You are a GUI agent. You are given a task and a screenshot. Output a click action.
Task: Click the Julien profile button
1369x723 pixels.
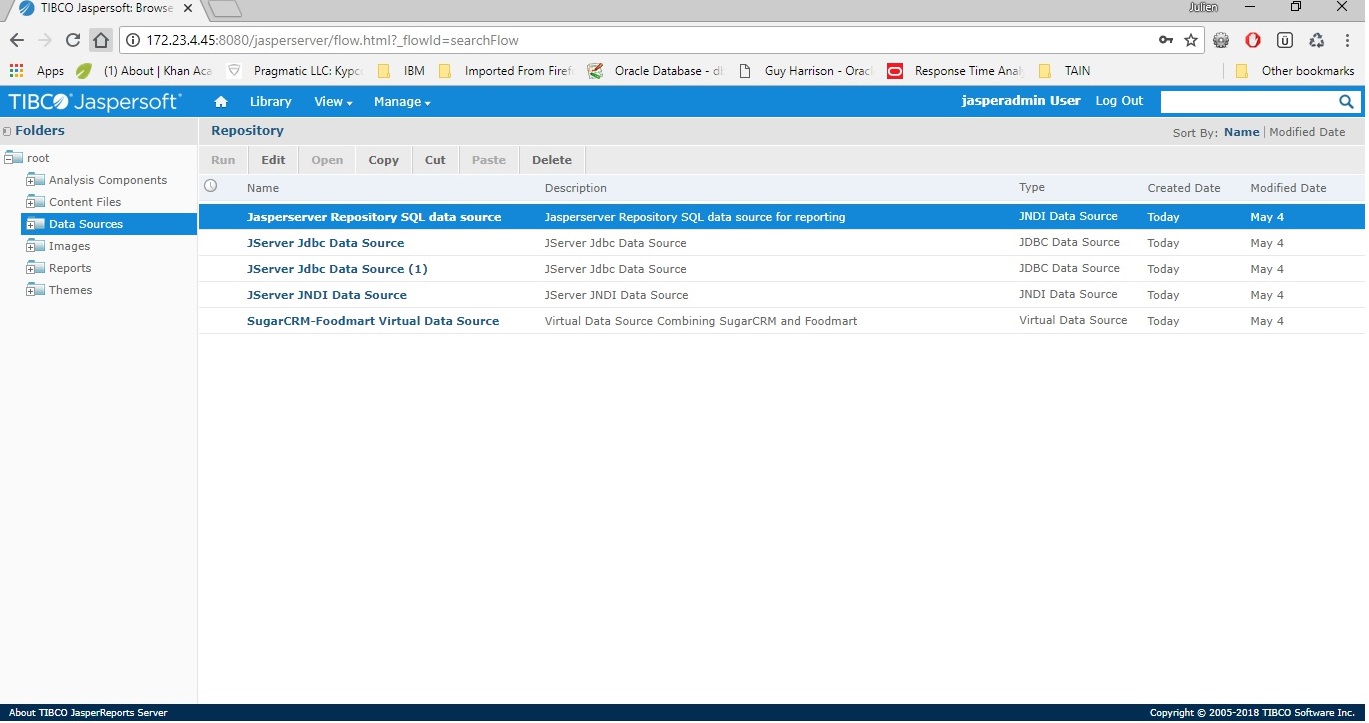pyautogui.click(x=1204, y=7)
